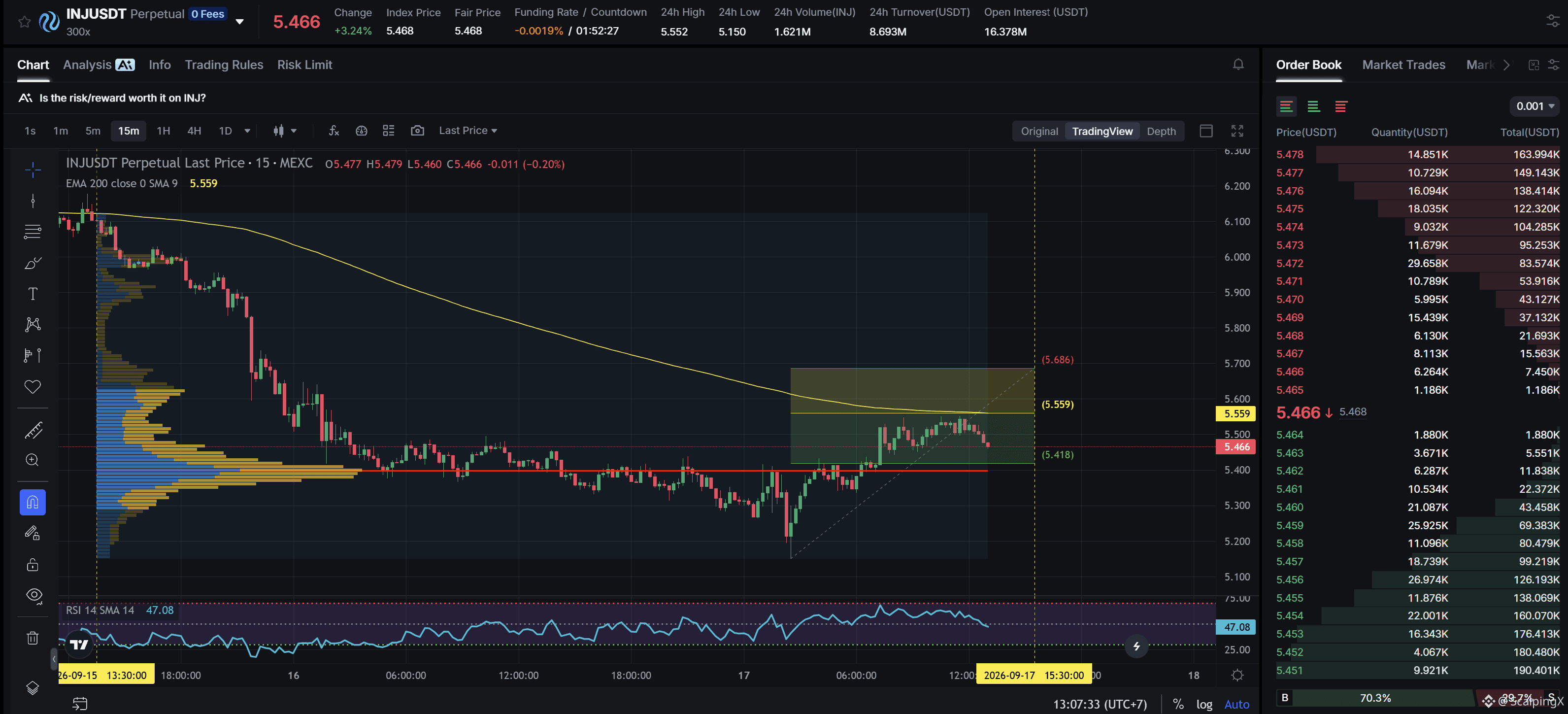Choose the ruler measure tool
Viewport: 1568px width, 714px height.
coord(33,430)
